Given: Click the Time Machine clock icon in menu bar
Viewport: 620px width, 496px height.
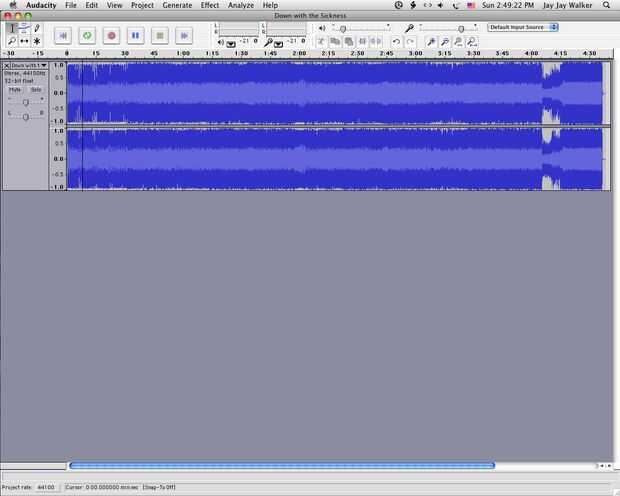Looking at the screenshot, I should [399, 5].
